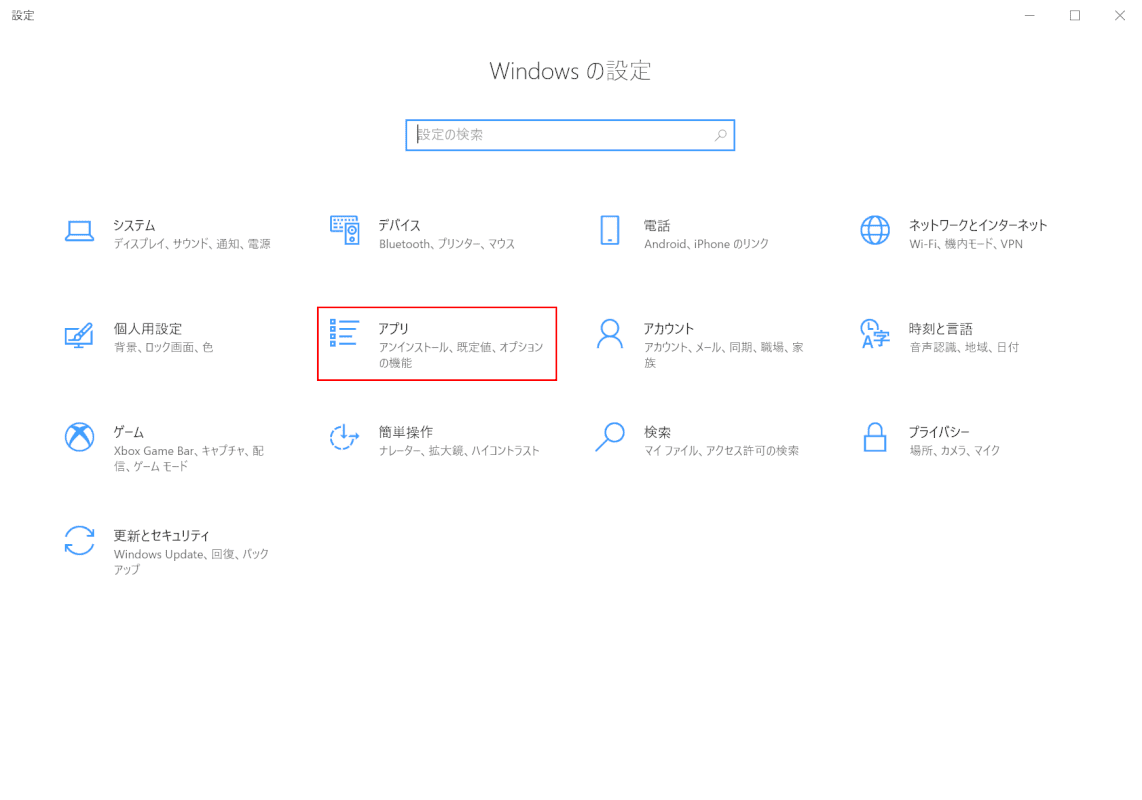Click the ナレーター、拡大鏡、ハイコントラスト description
Image resolution: width=1142 pixels, height=800 pixels.
pos(459,451)
